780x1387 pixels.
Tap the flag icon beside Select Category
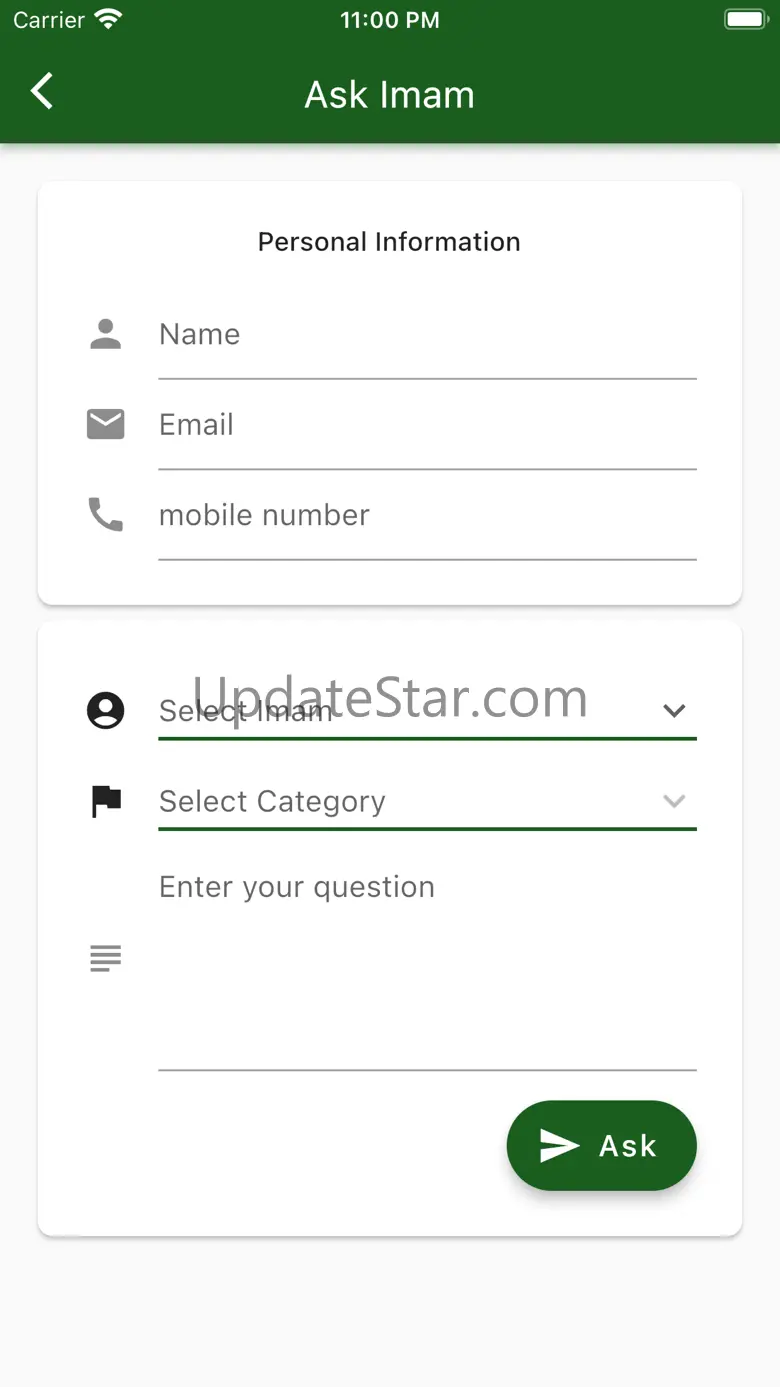[x=105, y=801]
